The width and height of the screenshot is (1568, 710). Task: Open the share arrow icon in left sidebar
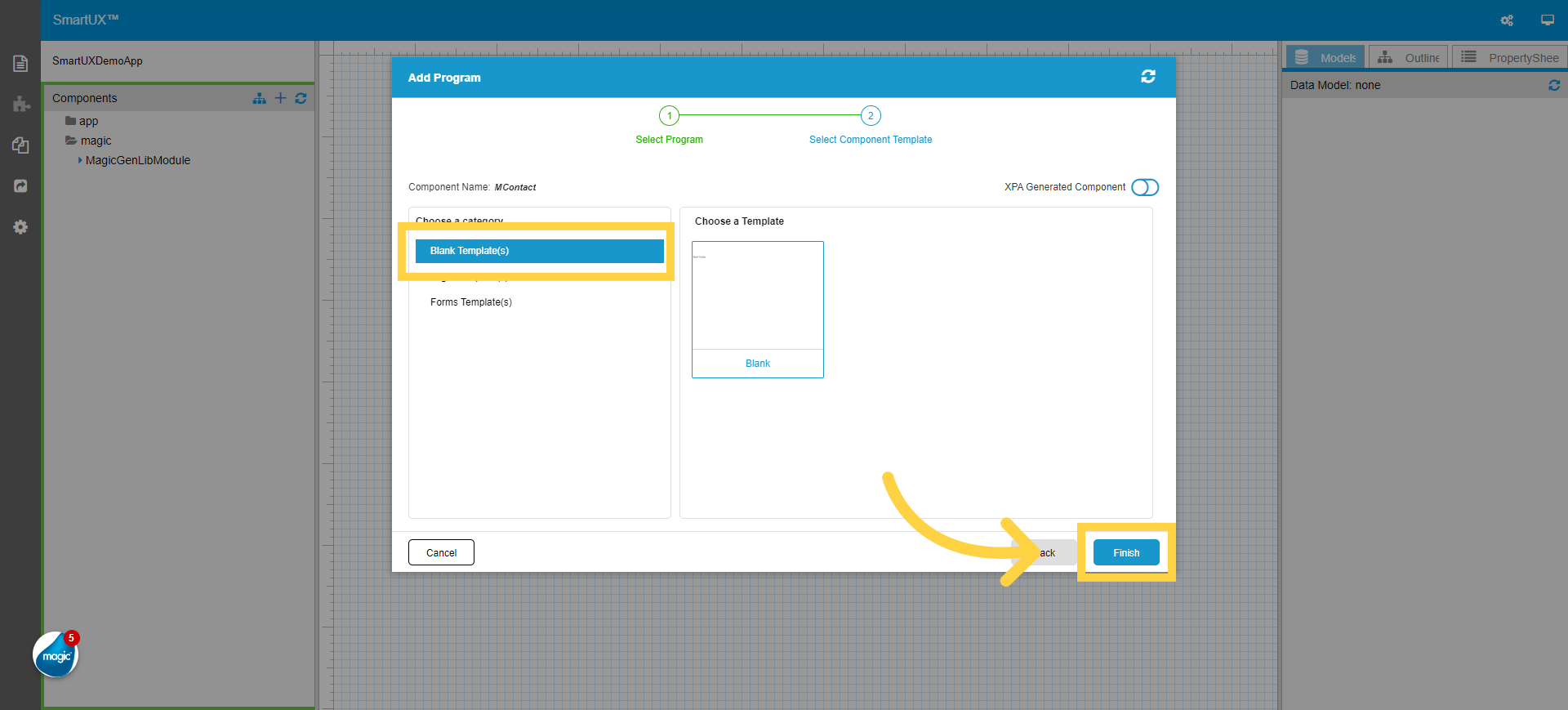20,185
